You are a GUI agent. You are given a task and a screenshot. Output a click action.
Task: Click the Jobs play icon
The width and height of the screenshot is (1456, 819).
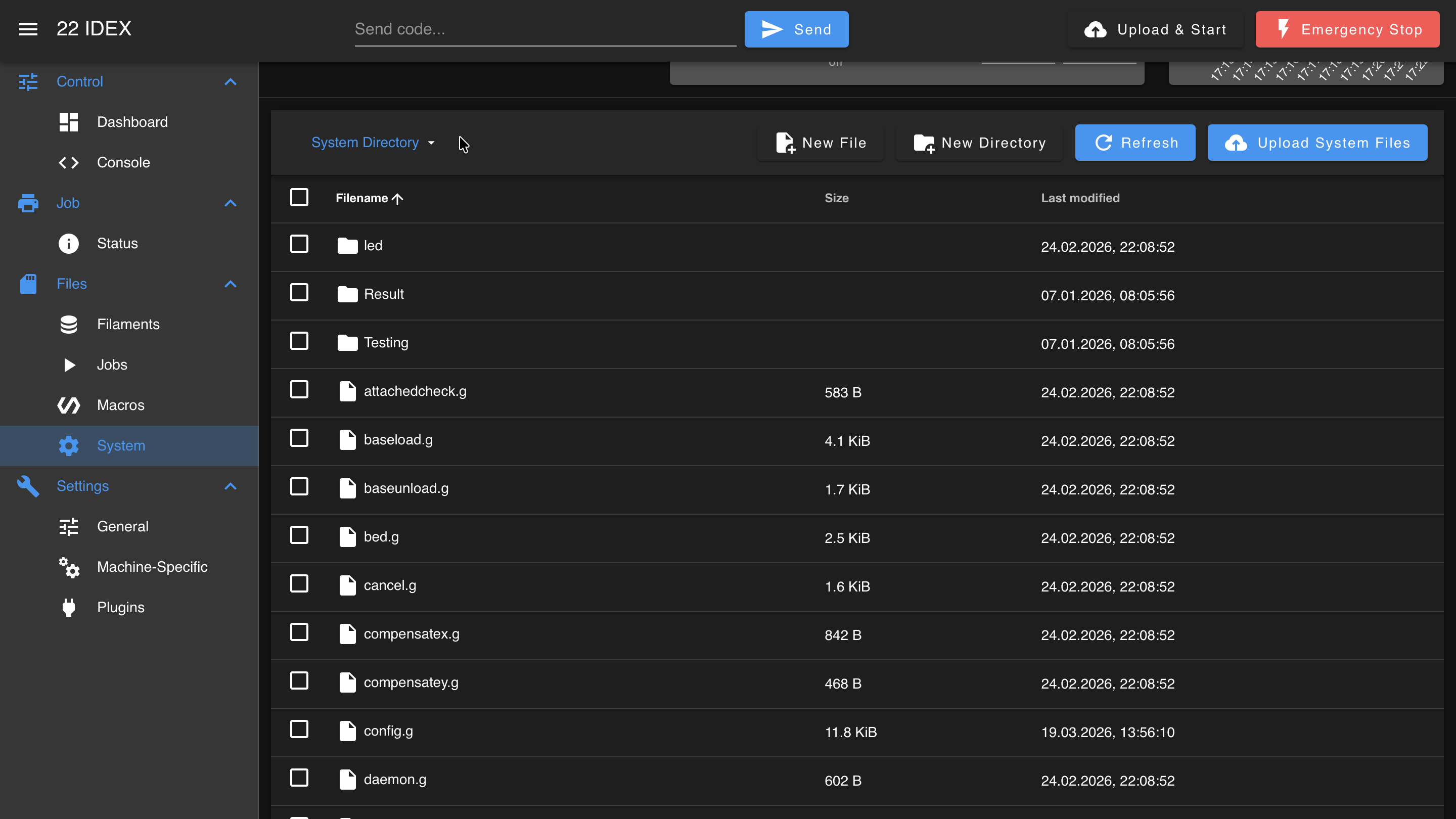[x=69, y=365]
